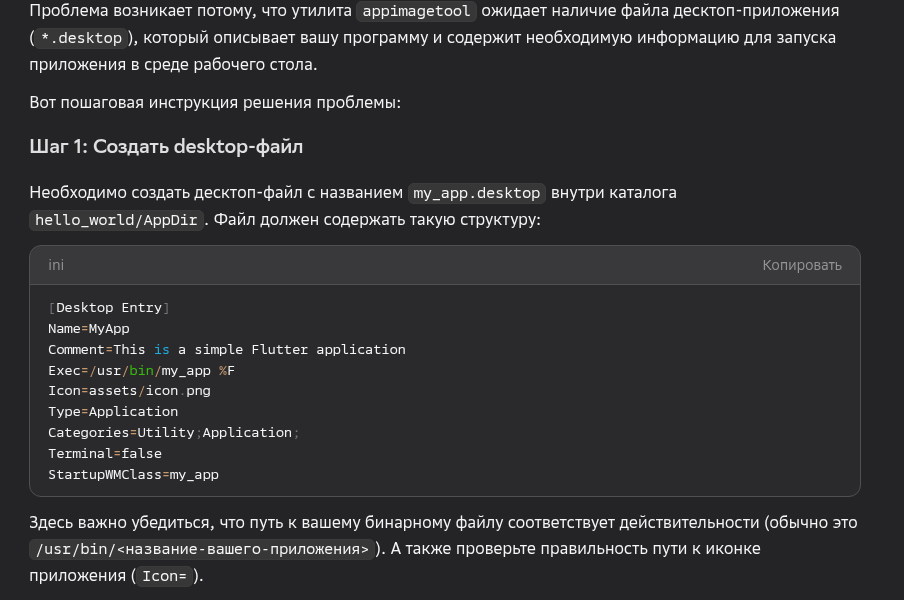Click the heading Шаг 1: Создать desktop-файл
Viewport: 904px width, 600px height.
(166, 147)
